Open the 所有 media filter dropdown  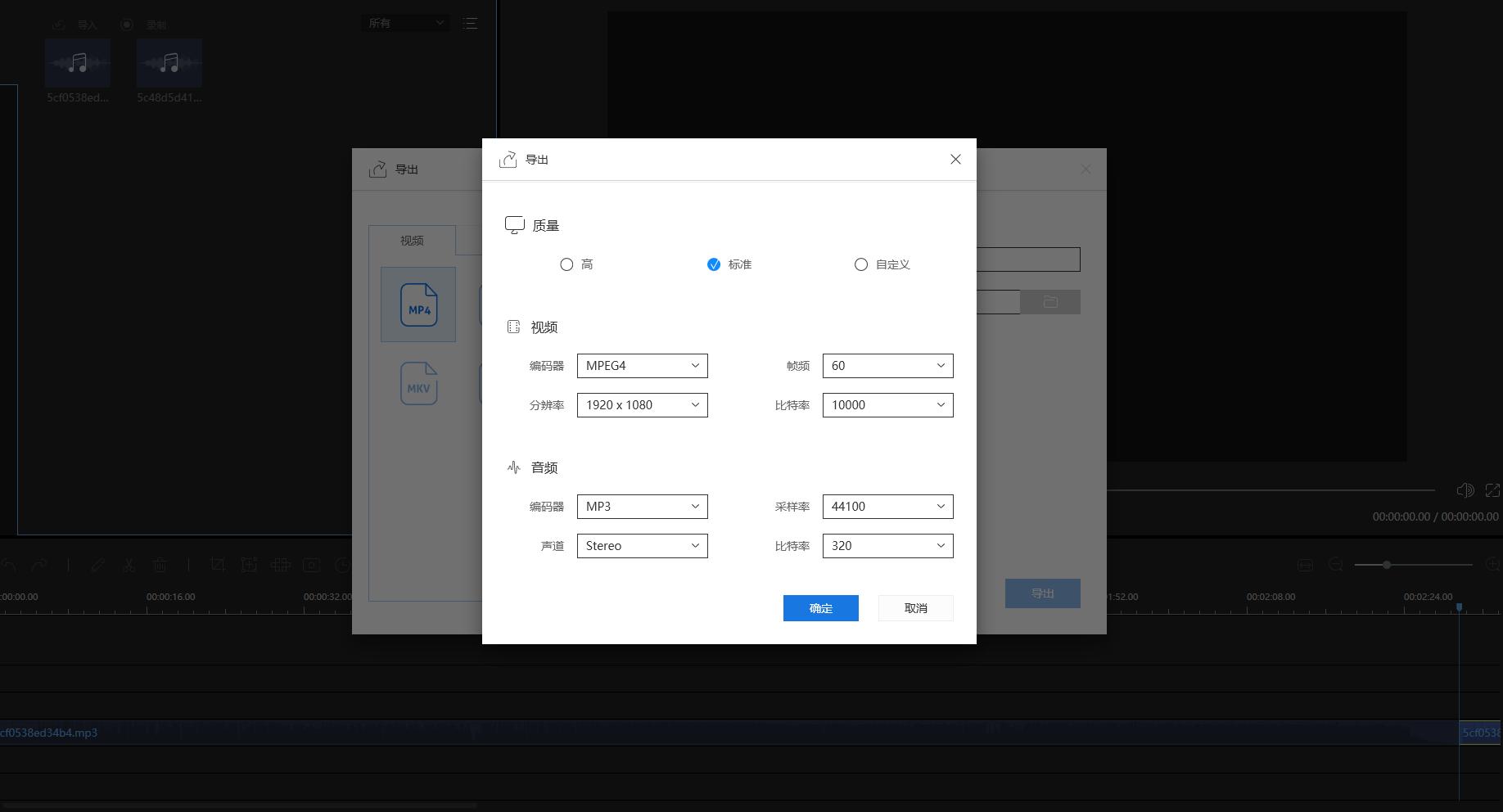pyautogui.click(x=404, y=22)
